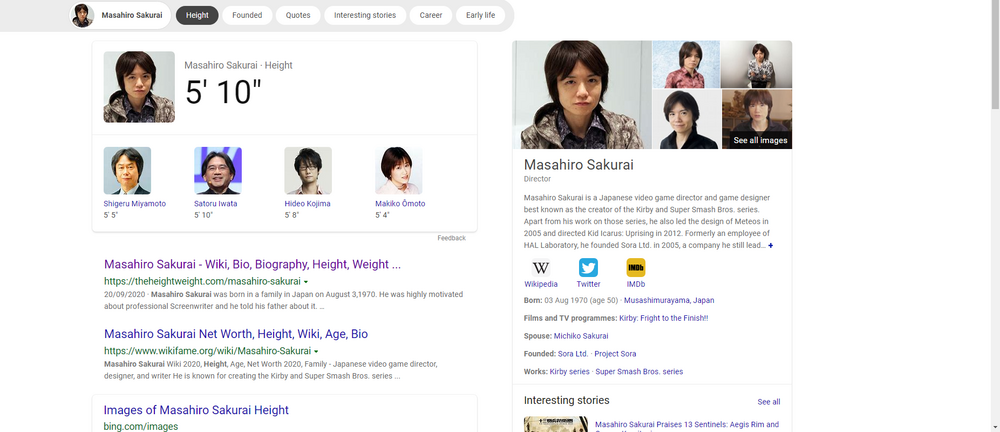The height and width of the screenshot is (432, 1000).
Task: Open the Musashimurayama, Japan link
Action: [669, 301]
